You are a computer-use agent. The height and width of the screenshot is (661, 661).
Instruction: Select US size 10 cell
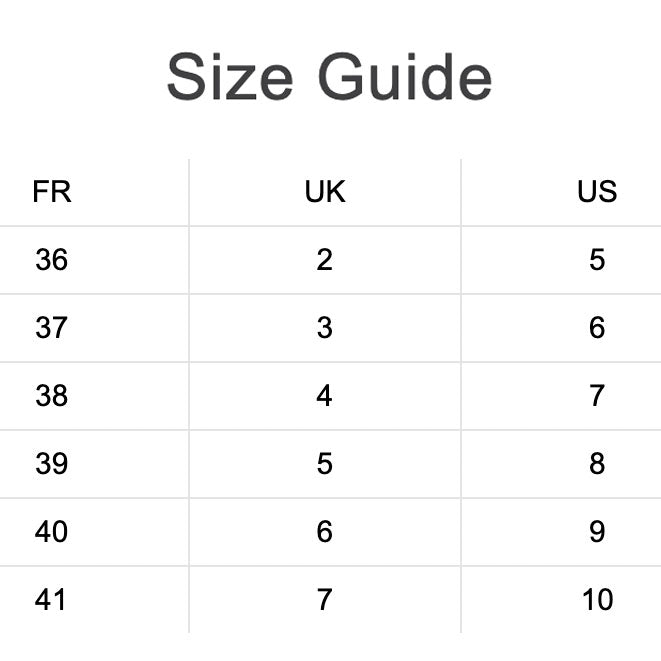(597, 600)
